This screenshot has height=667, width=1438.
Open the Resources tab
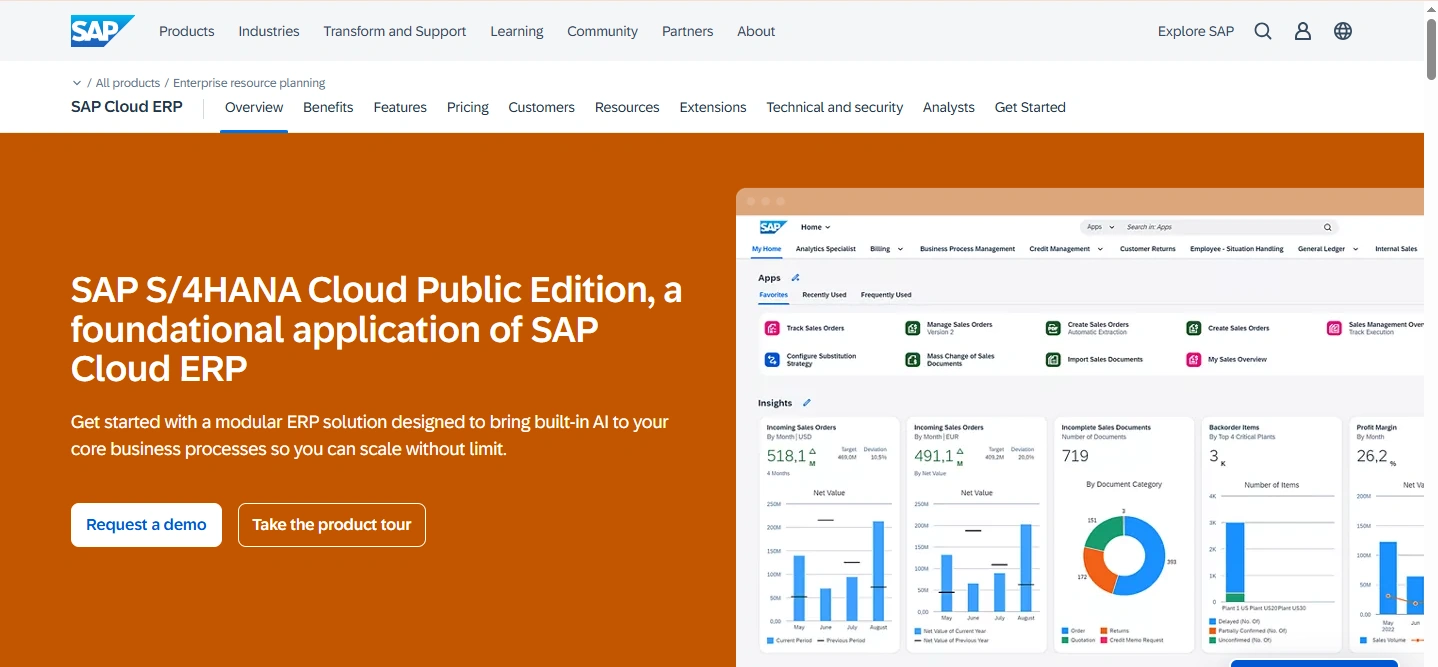627,107
